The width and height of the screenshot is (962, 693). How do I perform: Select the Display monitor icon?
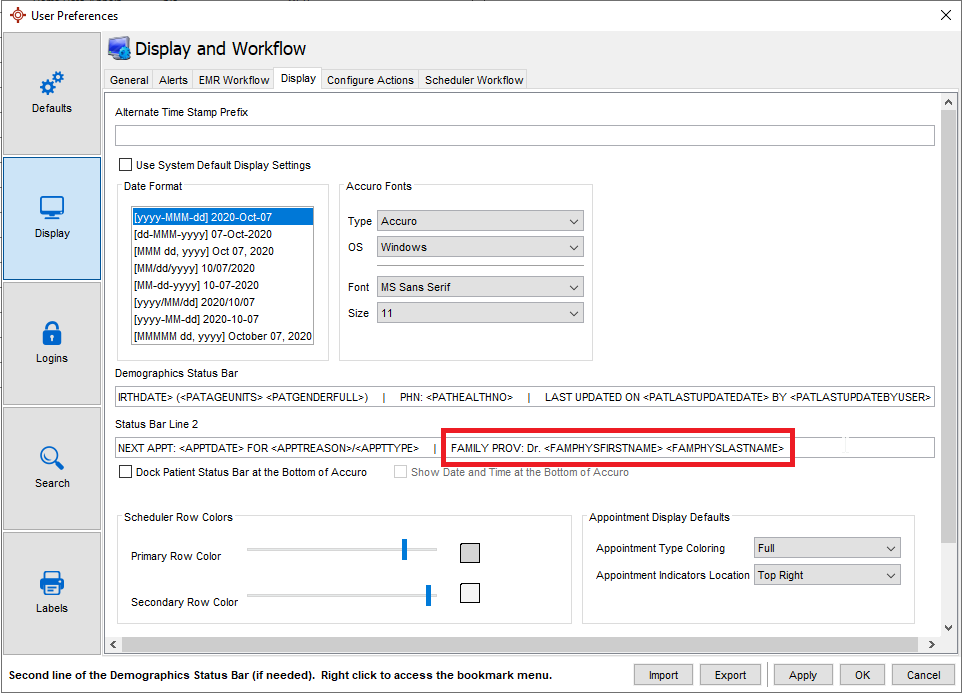pos(52,208)
